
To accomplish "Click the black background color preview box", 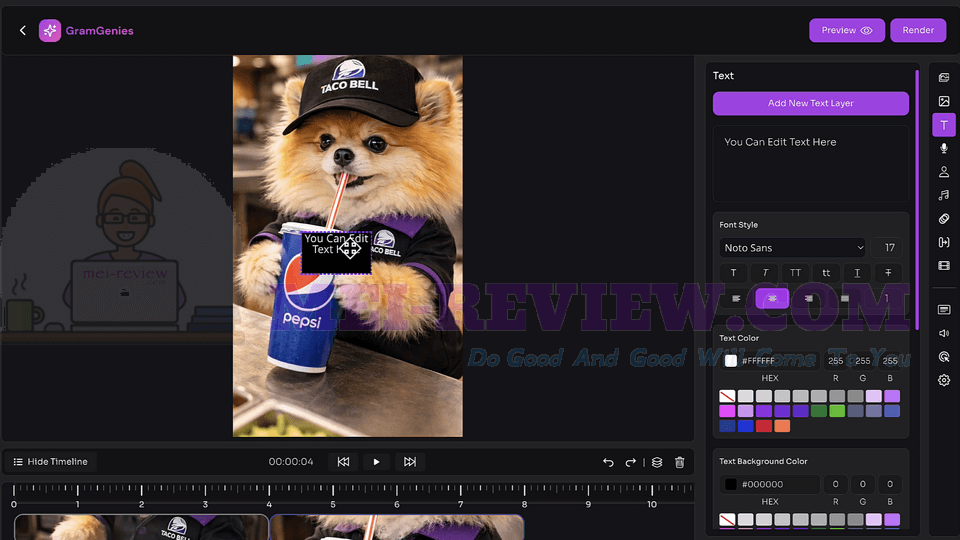I will [730, 484].
